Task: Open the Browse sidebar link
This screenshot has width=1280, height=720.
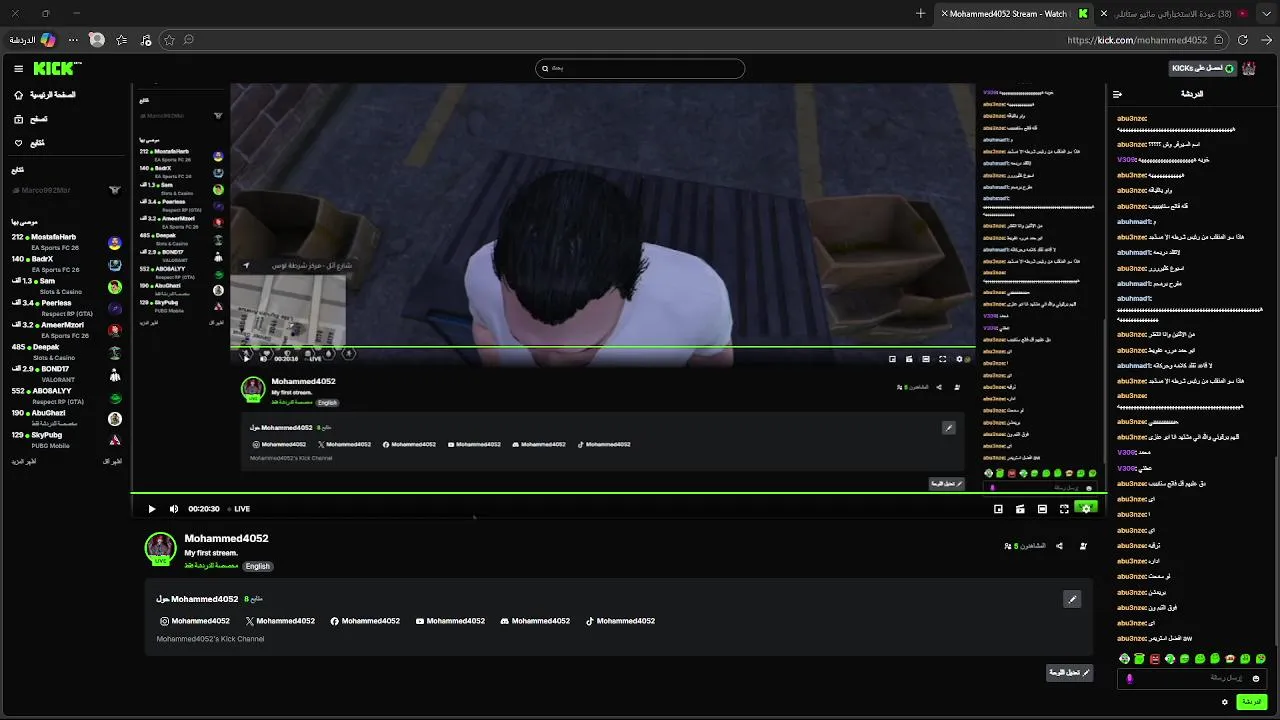Action: click(31, 119)
